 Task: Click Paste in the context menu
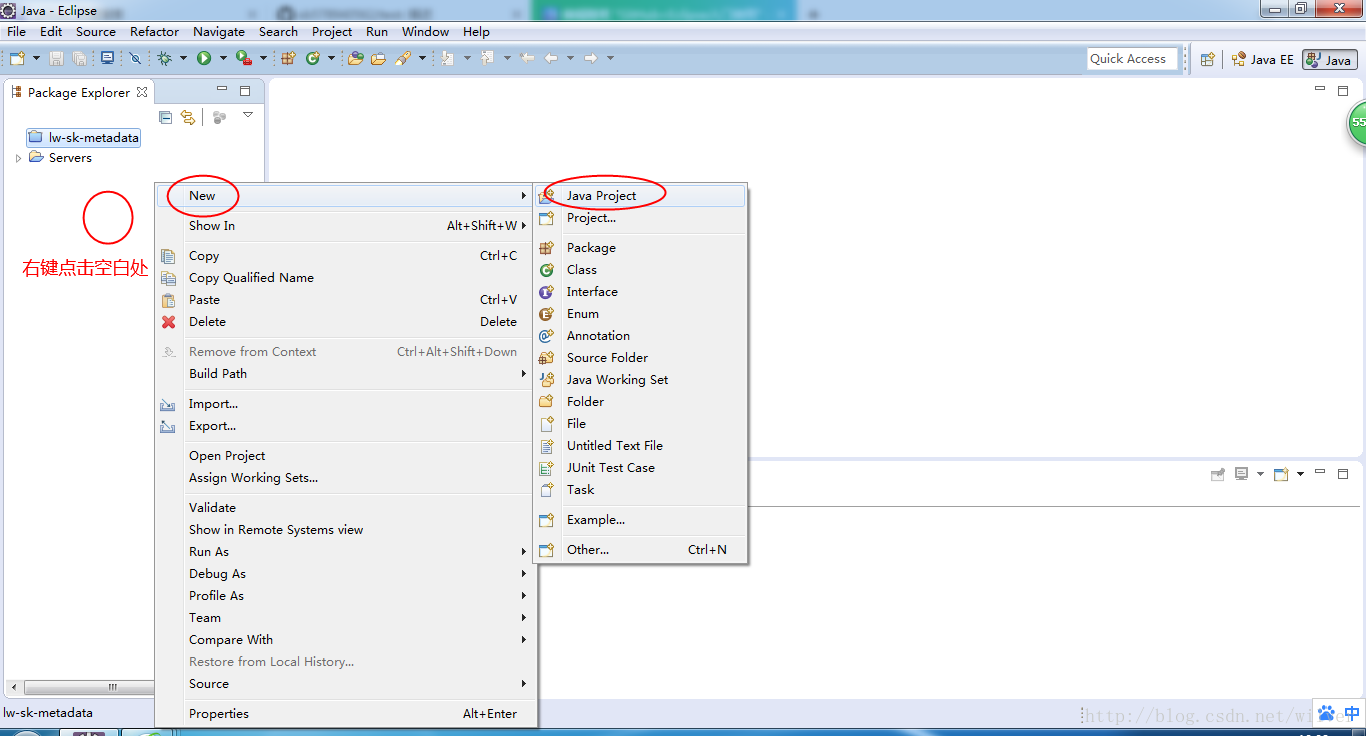click(x=345, y=300)
